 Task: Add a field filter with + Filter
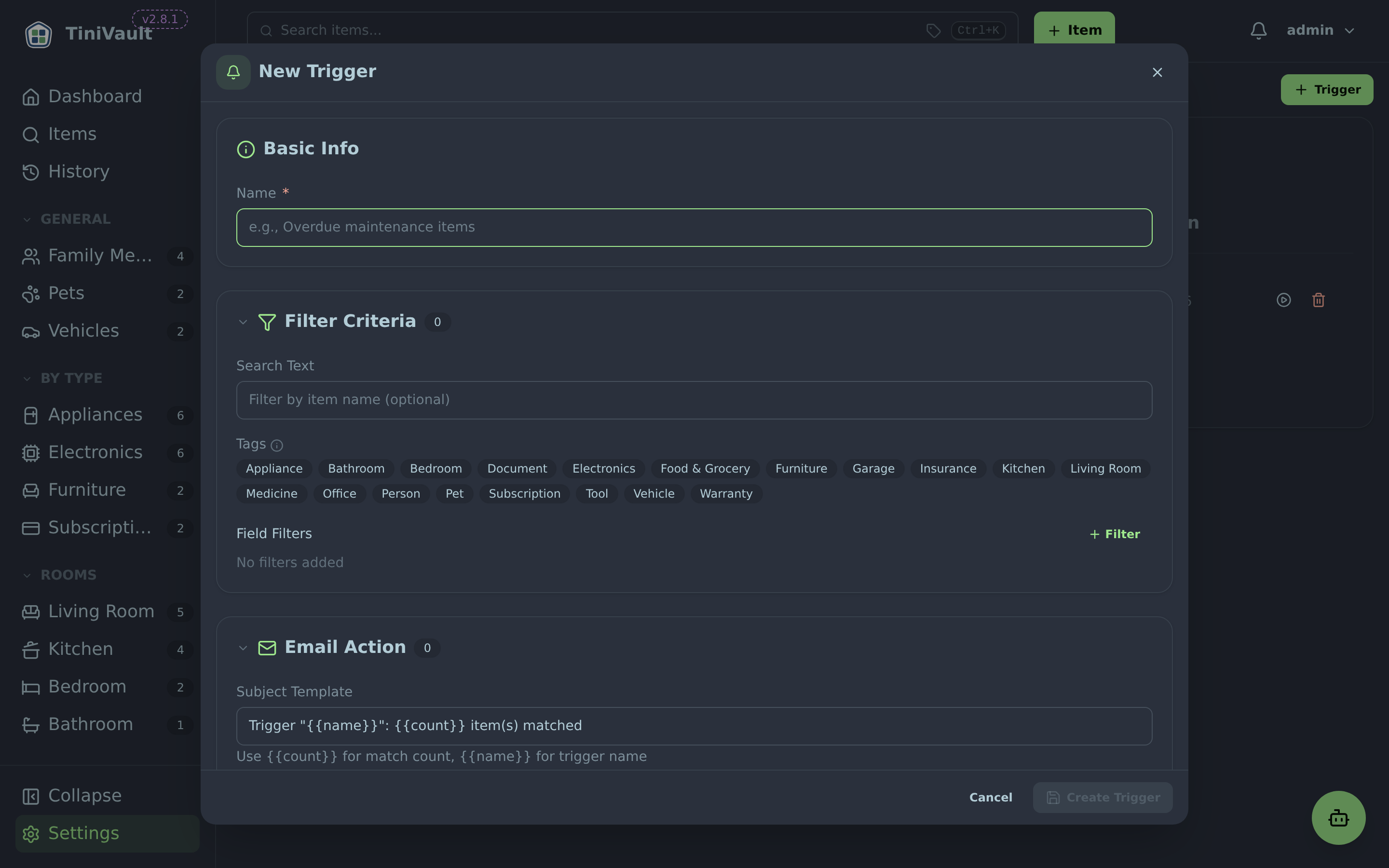pyautogui.click(x=1115, y=534)
